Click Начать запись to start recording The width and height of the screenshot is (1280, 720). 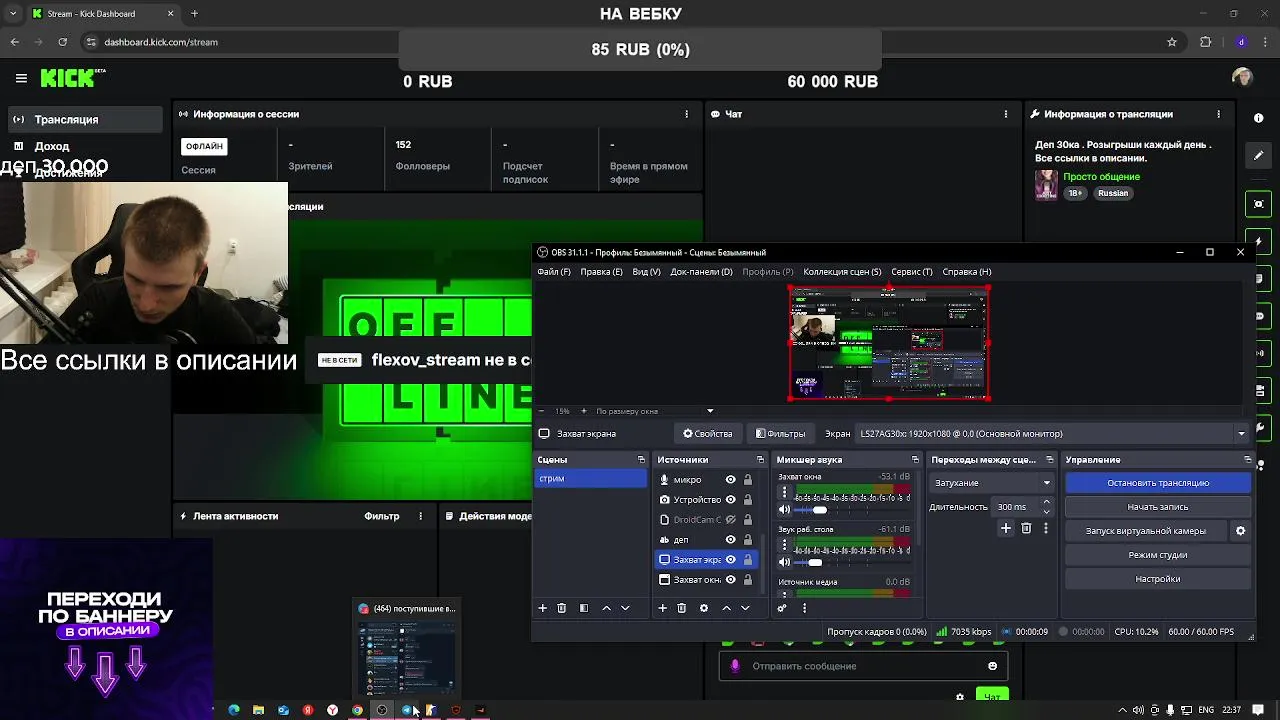tap(1158, 507)
